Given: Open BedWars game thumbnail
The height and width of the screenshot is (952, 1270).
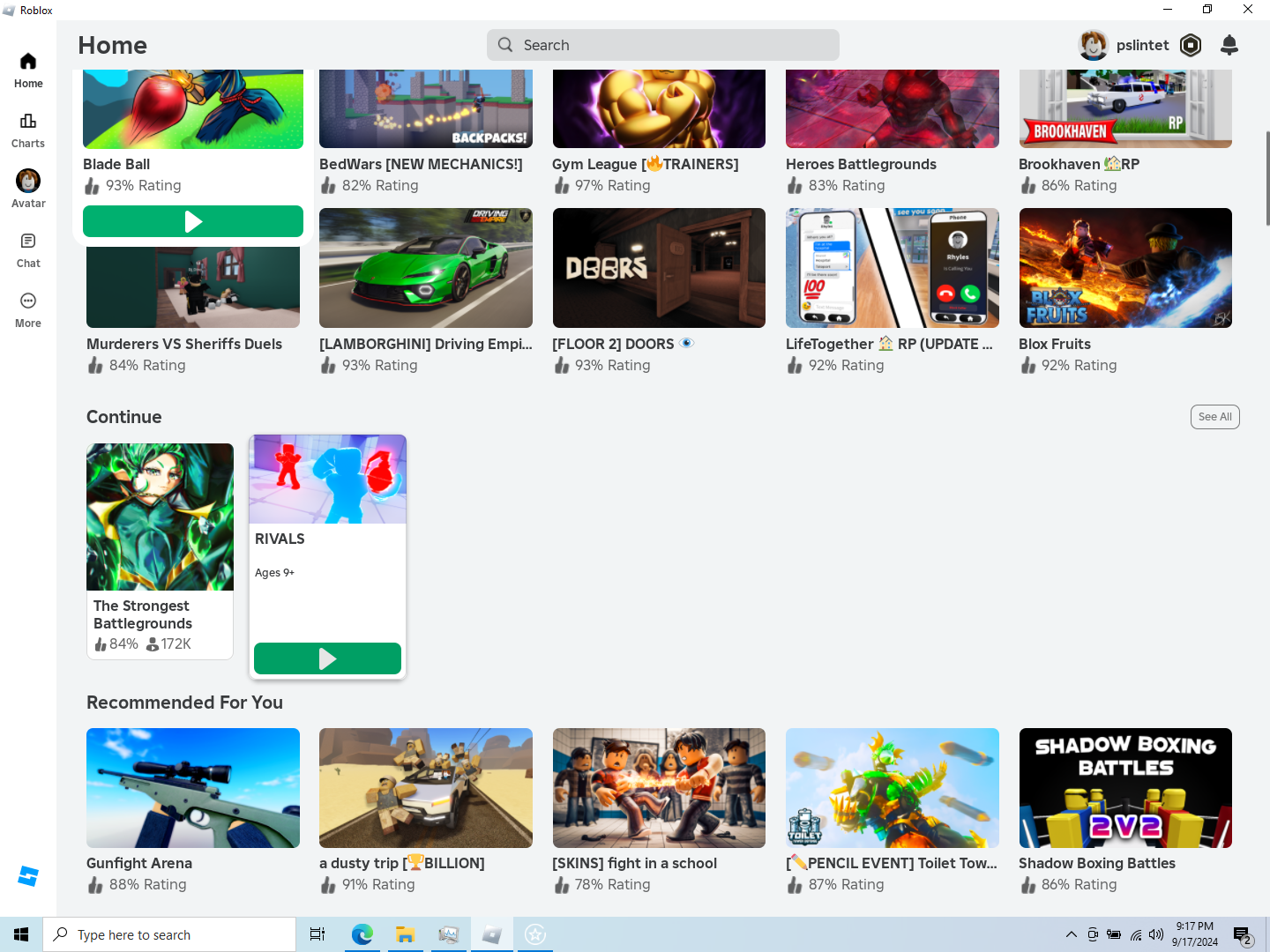Looking at the screenshot, I should pos(426,108).
